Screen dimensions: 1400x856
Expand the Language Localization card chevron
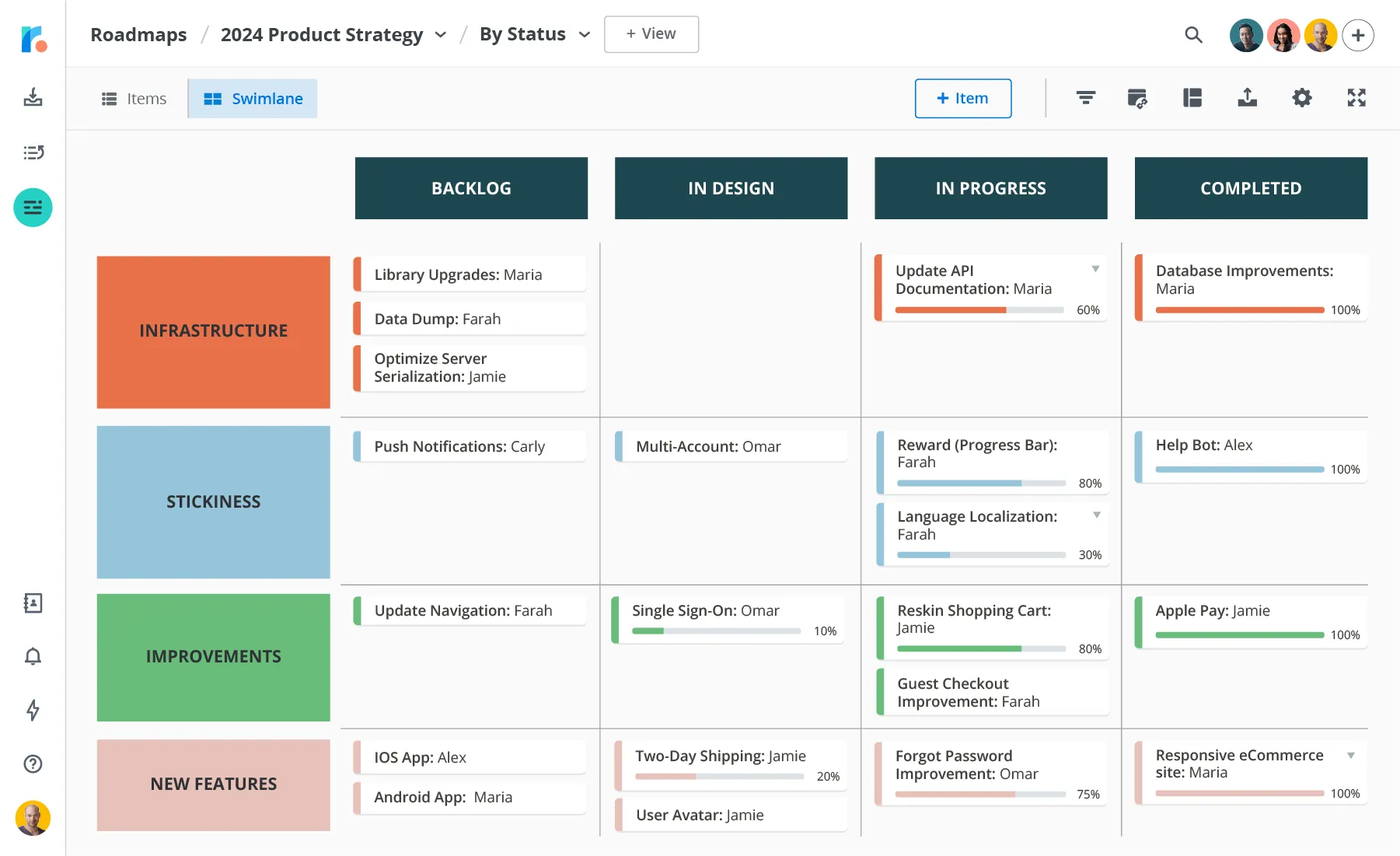tap(1096, 514)
